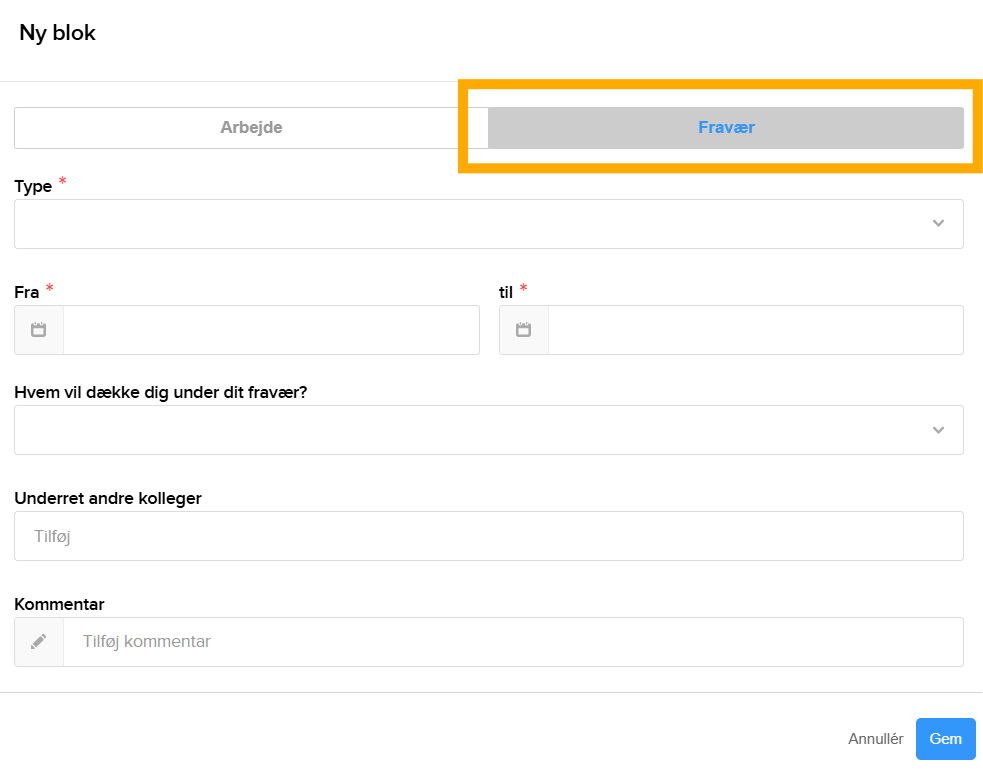The width and height of the screenshot is (983, 771).
Task: Click the calendar icon in Fra field
Action: [39, 330]
